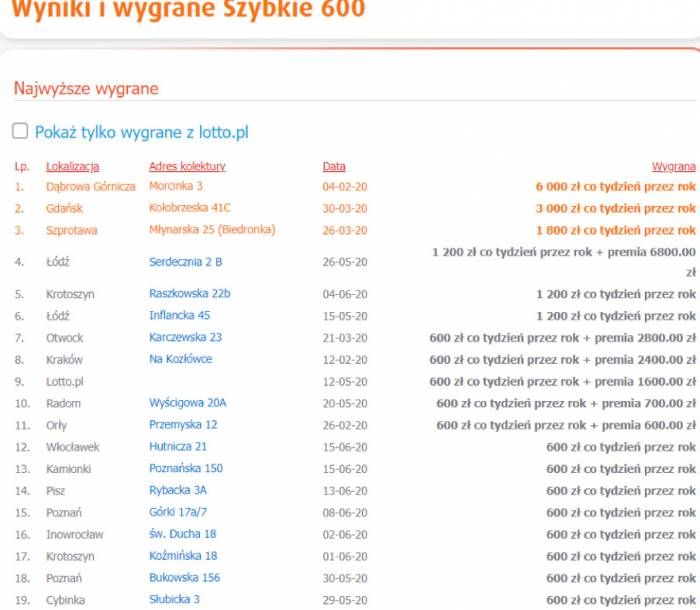This screenshot has width=700, height=610.
Task: Sort by the Data column header
Action: [334, 167]
